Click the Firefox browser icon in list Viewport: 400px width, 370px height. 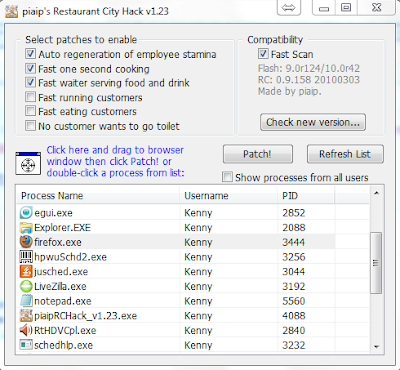coord(26,242)
